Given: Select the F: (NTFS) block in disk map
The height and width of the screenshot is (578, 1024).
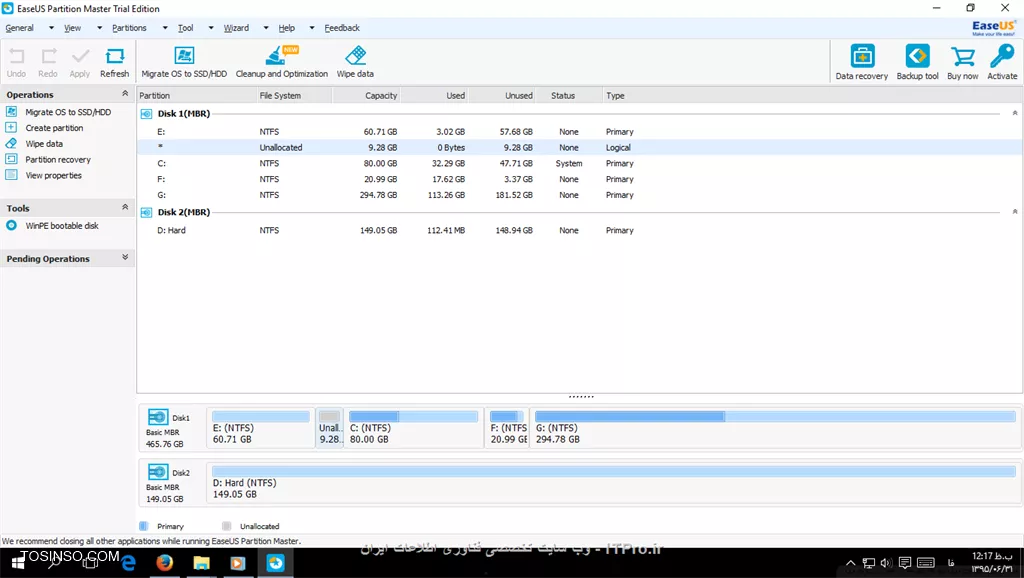Looking at the screenshot, I should (x=507, y=427).
